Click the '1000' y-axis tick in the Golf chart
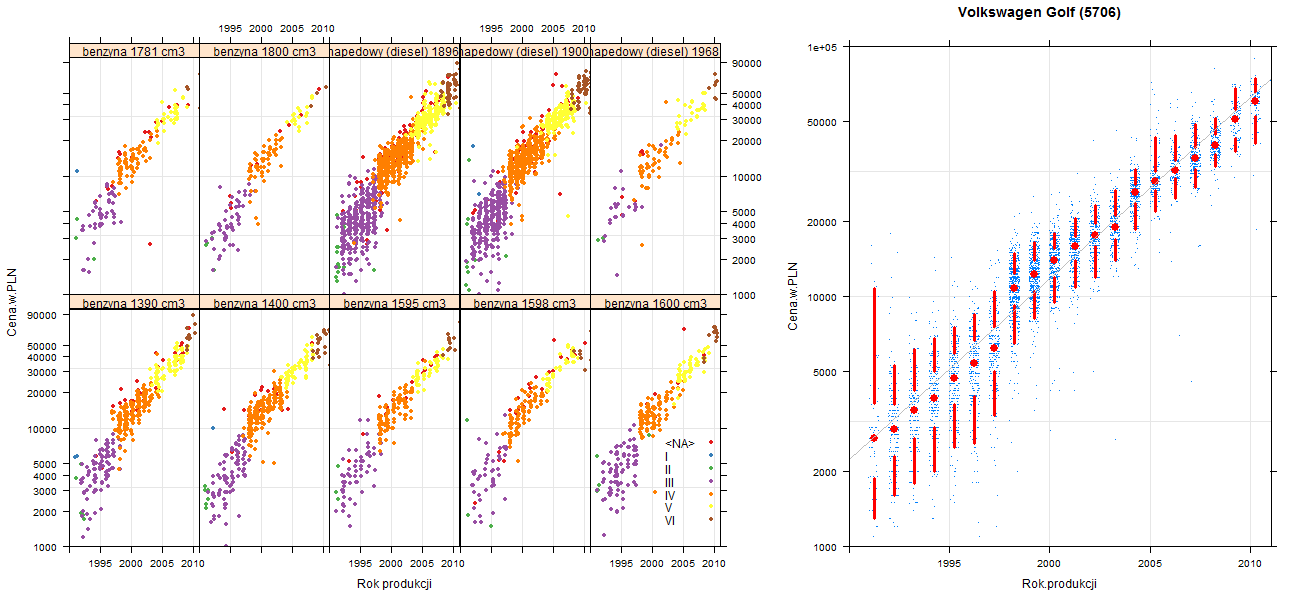The width and height of the screenshot is (1300, 600). [826, 547]
